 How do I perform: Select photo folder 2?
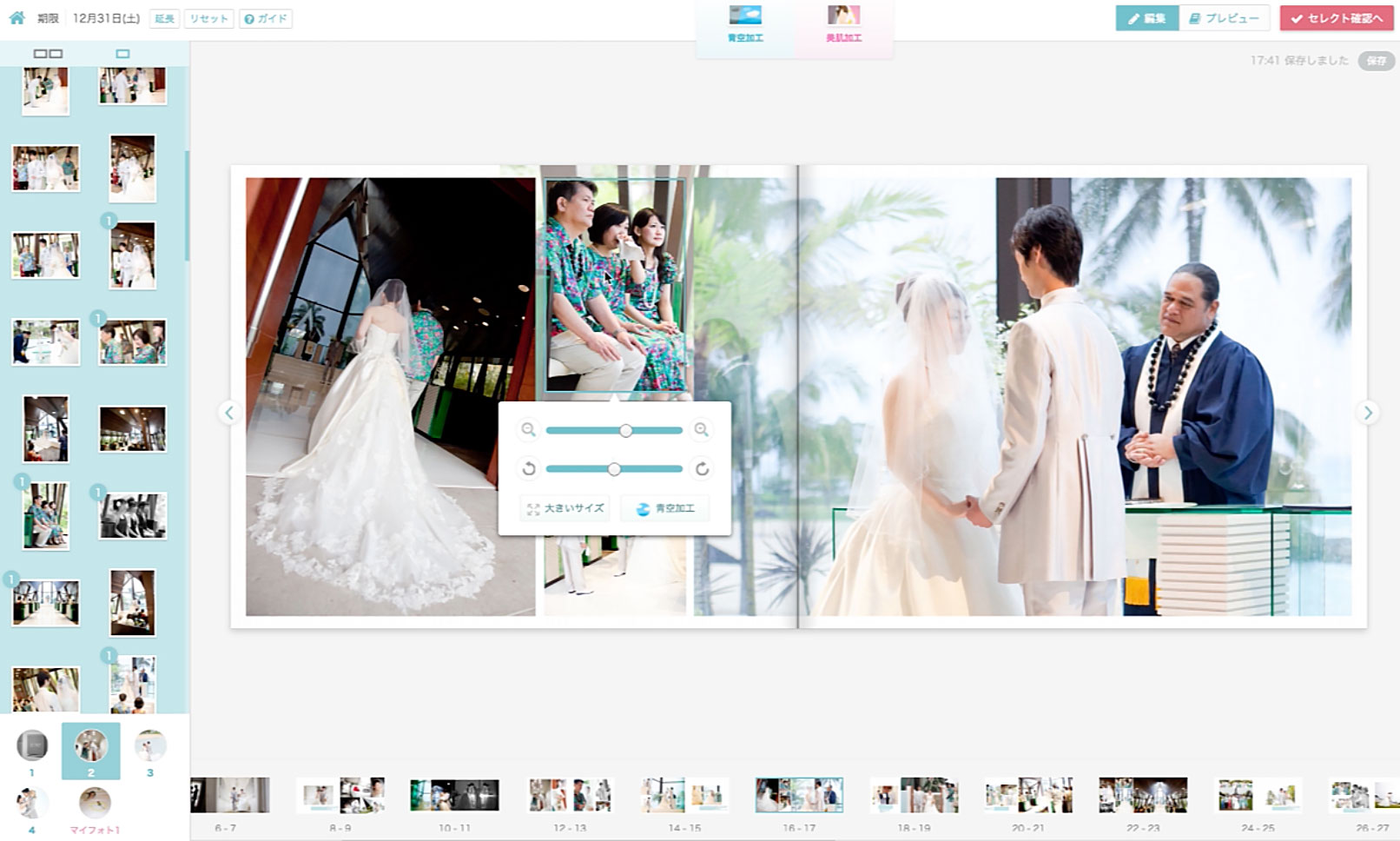click(x=91, y=752)
